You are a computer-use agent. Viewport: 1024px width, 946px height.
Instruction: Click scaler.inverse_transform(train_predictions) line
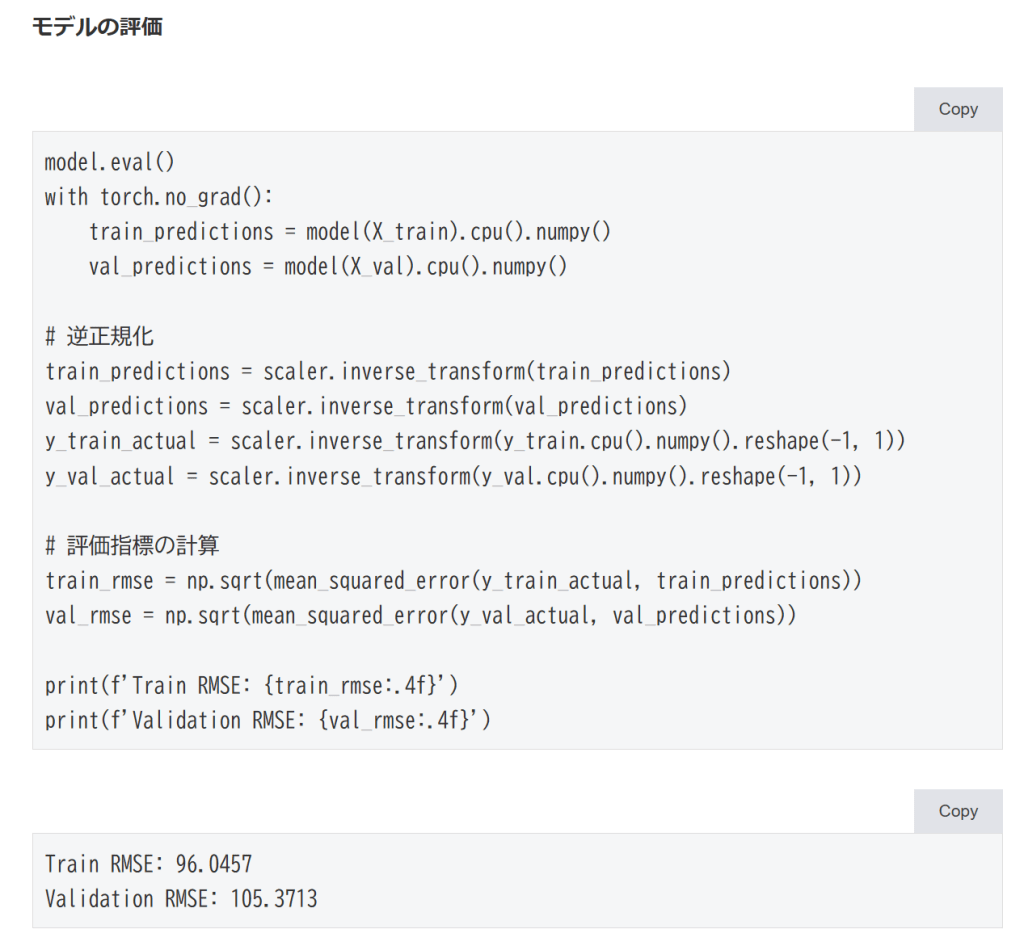[388, 372]
